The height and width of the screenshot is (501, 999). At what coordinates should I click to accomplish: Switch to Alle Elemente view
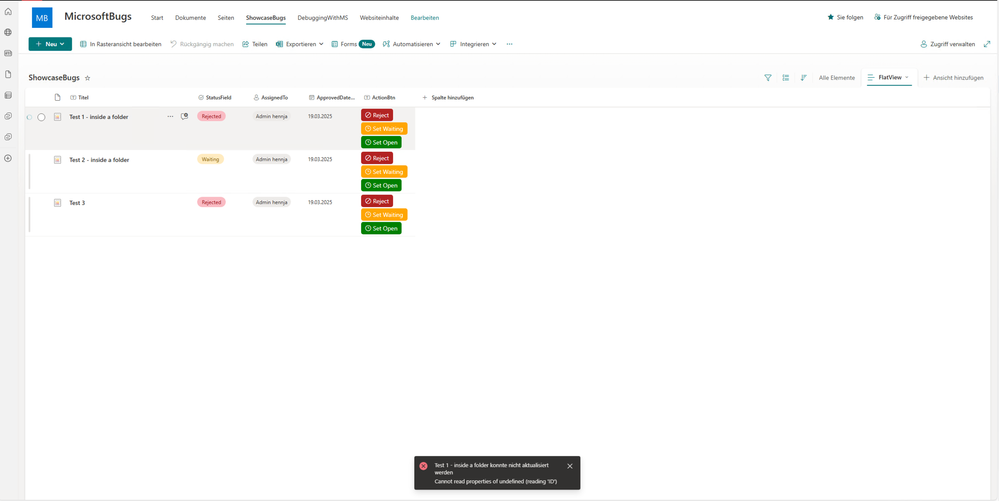click(837, 78)
